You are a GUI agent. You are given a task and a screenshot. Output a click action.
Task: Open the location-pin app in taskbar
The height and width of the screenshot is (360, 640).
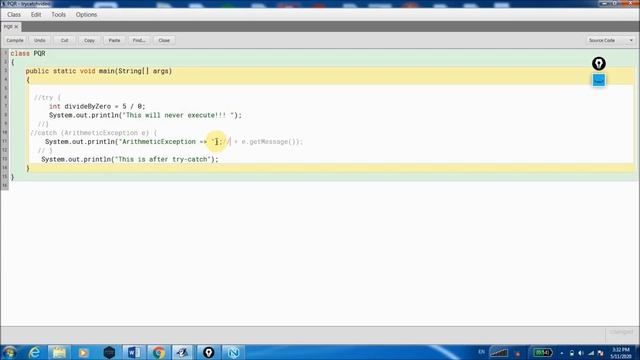tap(209, 352)
